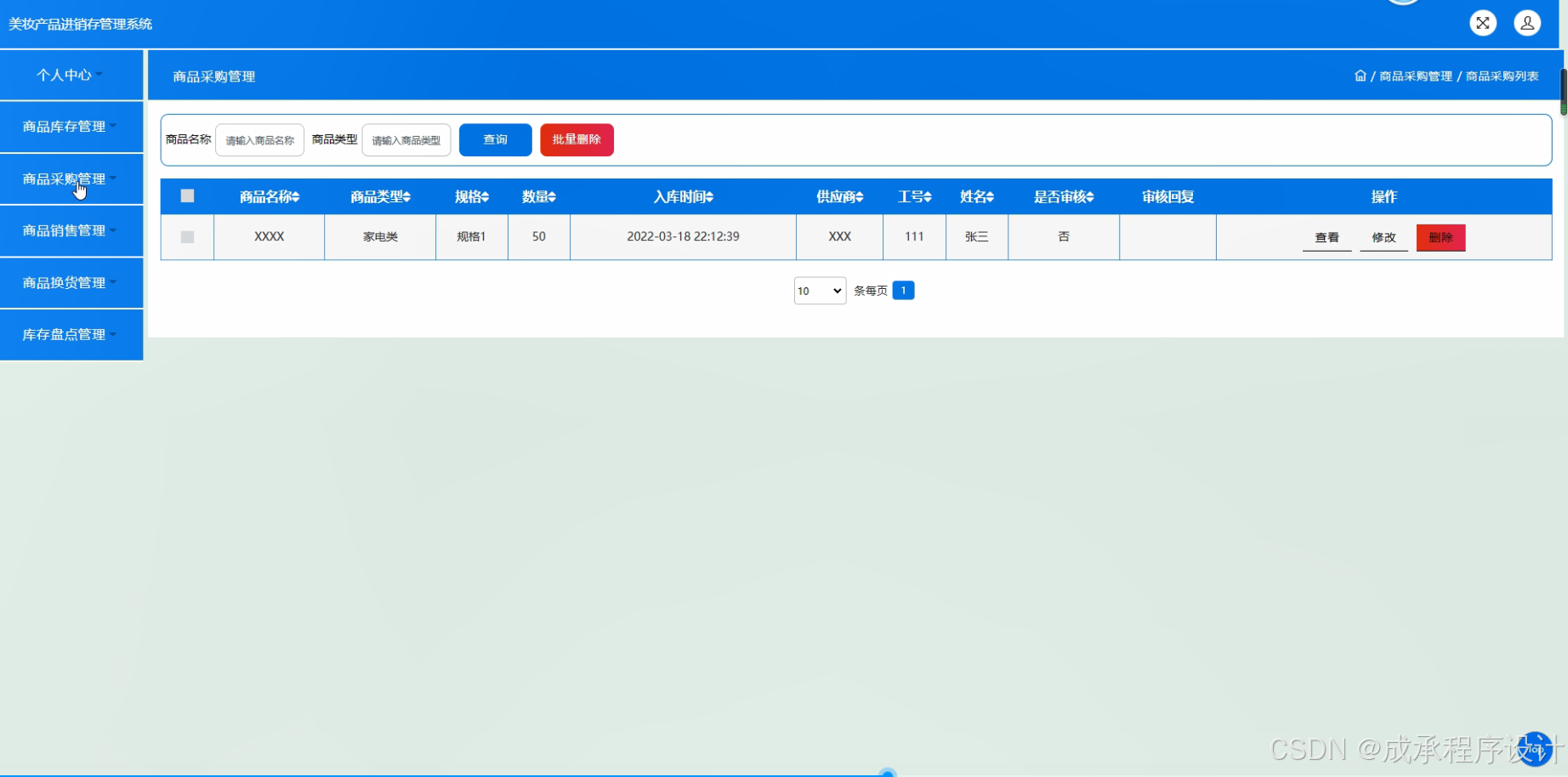This screenshot has width=1568, height=777.
Task: Tick the select-all checkbox in table header
Action: pyautogui.click(x=188, y=196)
